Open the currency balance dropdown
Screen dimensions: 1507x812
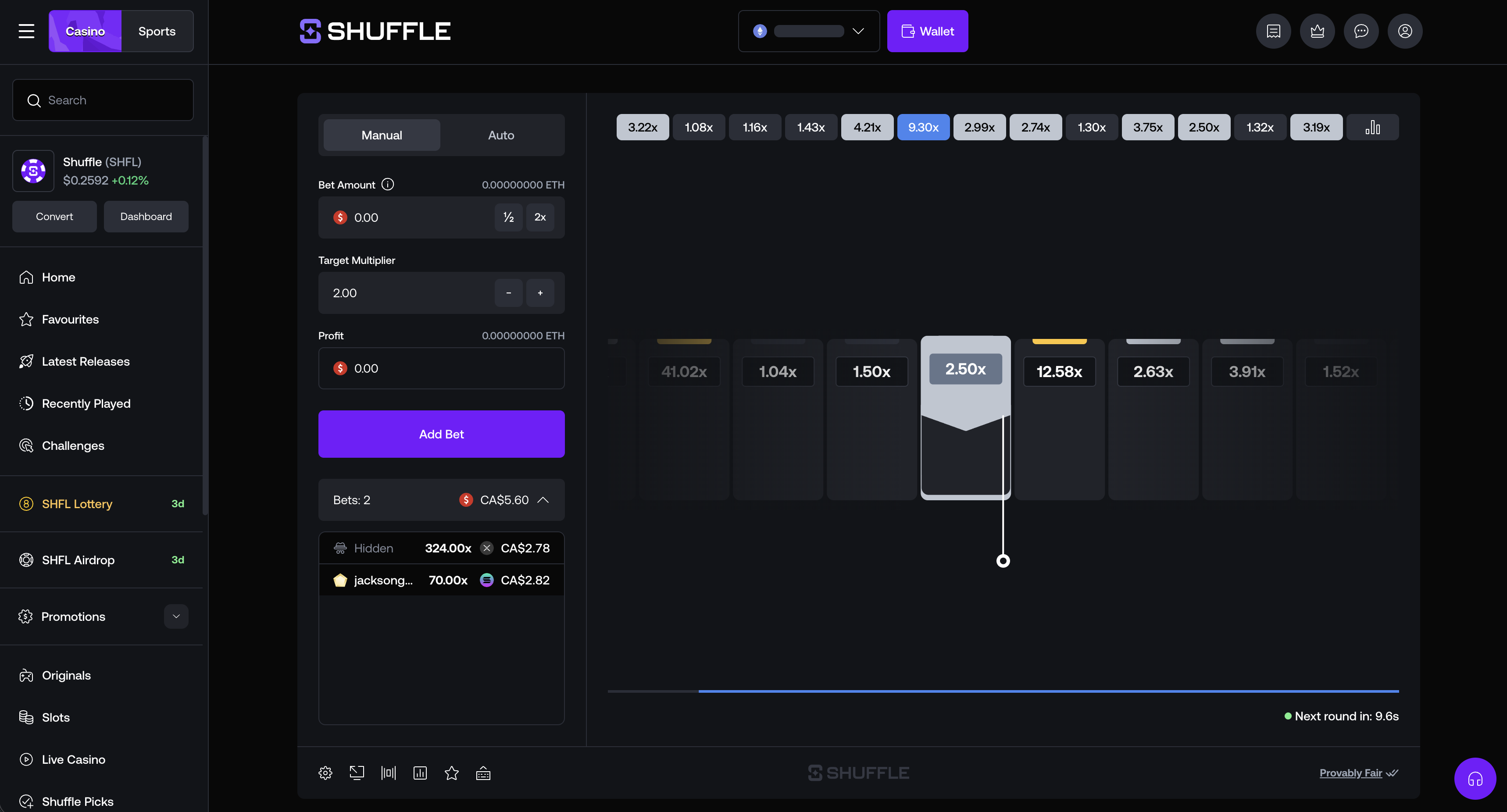tap(808, 31)
